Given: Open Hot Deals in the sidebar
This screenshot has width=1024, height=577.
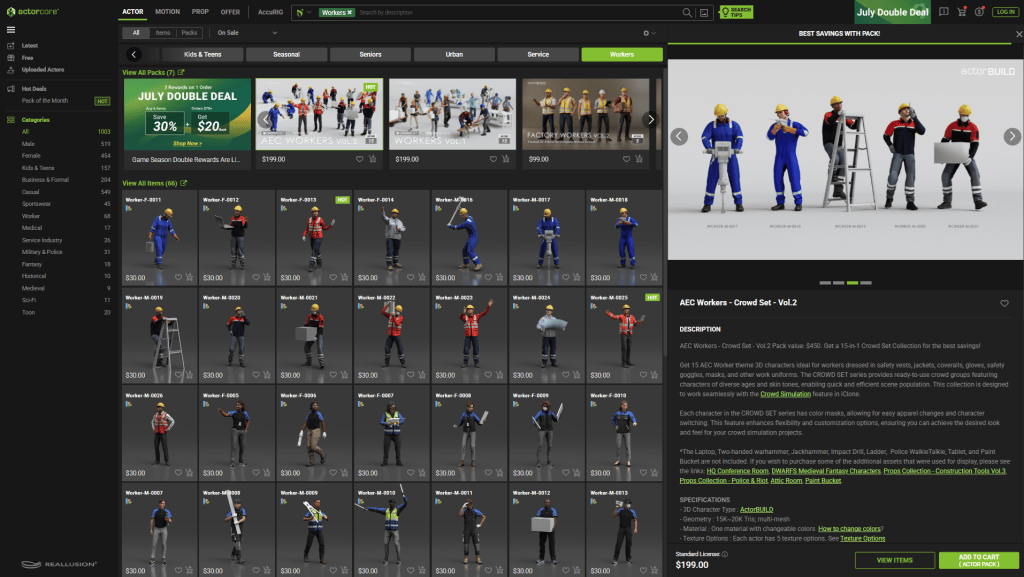Looking at the screenshot, I should pyautogui.click(x=34, y=89).
